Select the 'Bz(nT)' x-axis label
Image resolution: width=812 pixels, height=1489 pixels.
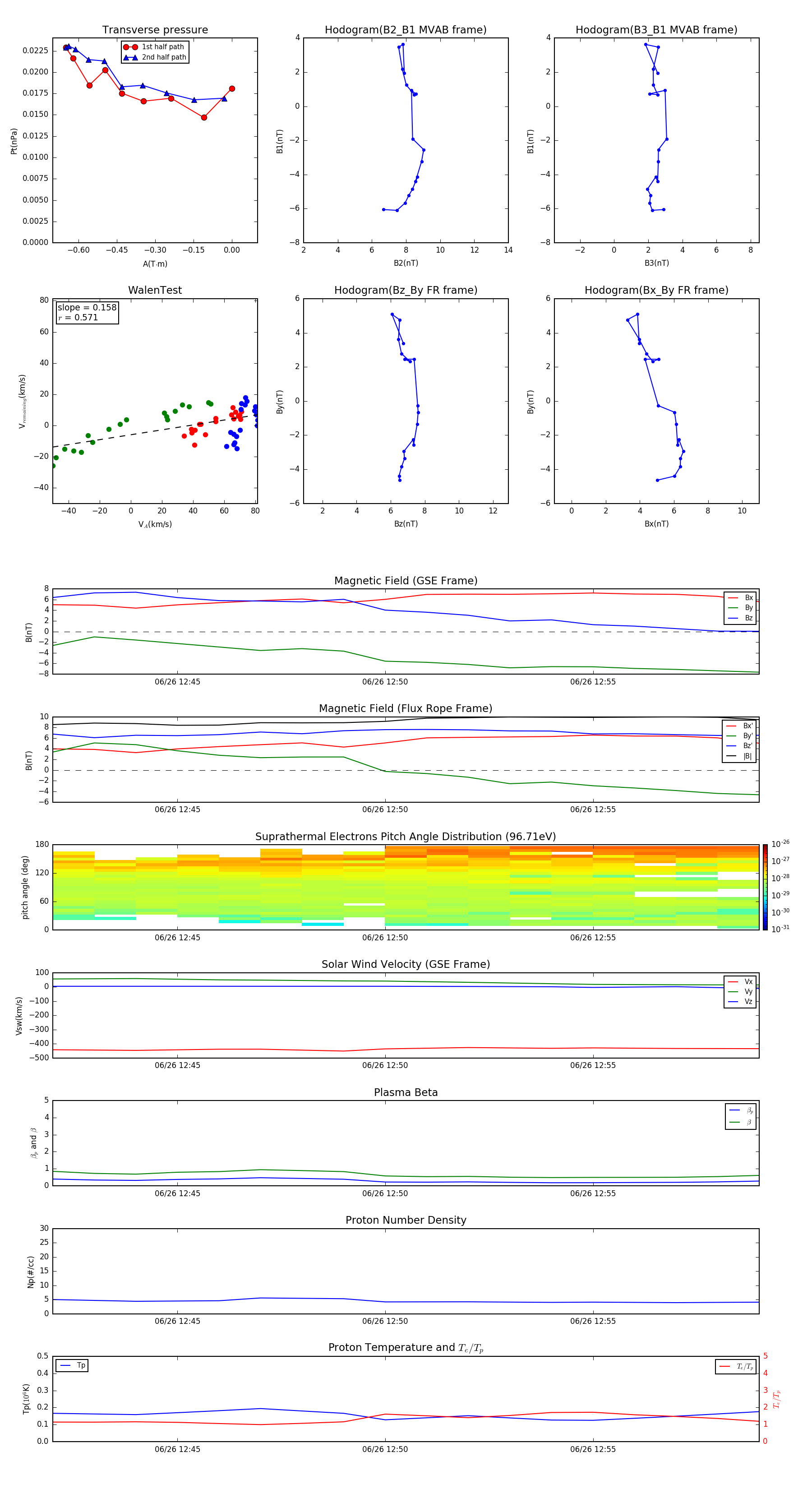pyautogui.click(x=406, y=524)
